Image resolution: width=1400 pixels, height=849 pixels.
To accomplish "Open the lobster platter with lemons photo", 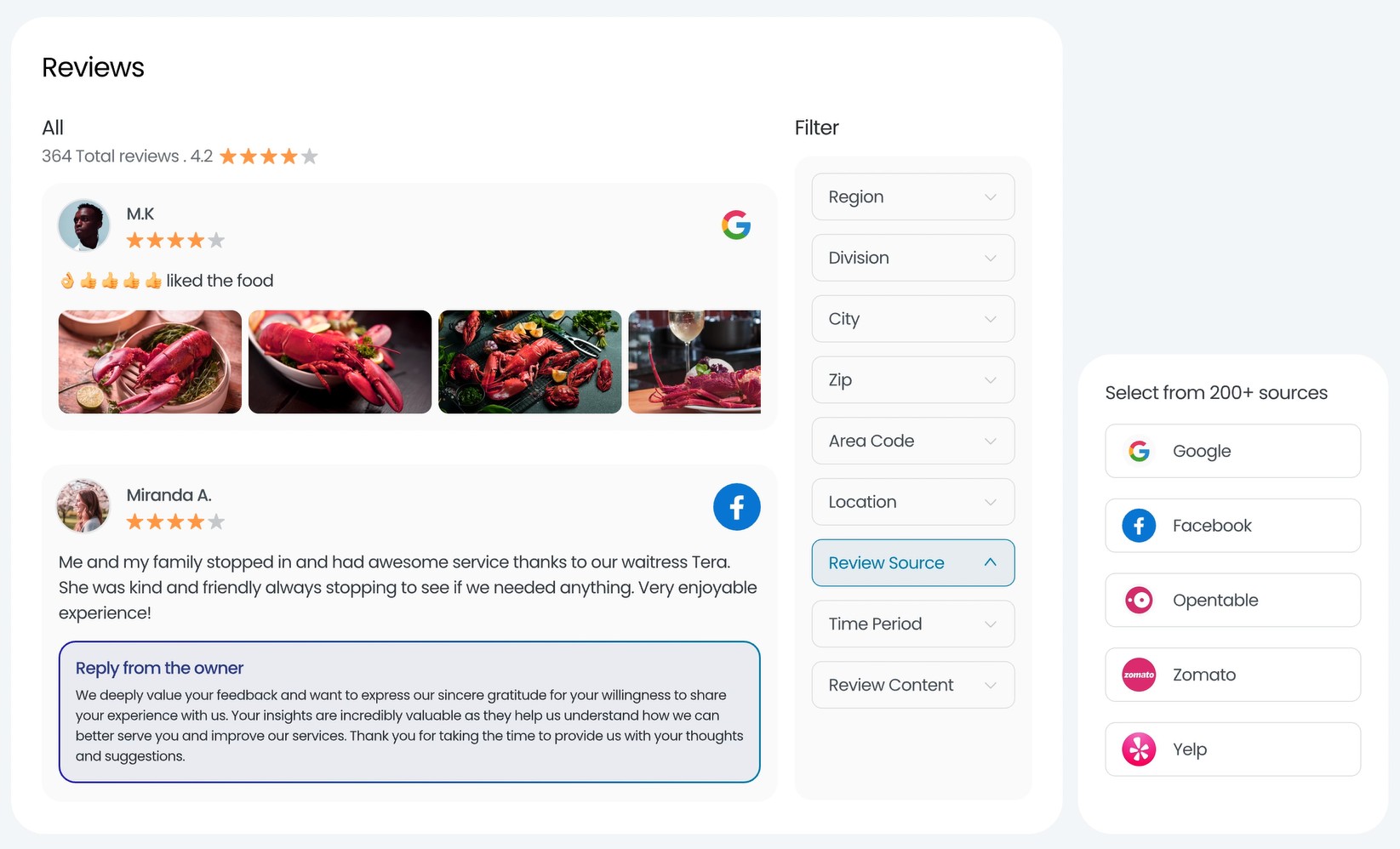I will click(x=529, y=362).
